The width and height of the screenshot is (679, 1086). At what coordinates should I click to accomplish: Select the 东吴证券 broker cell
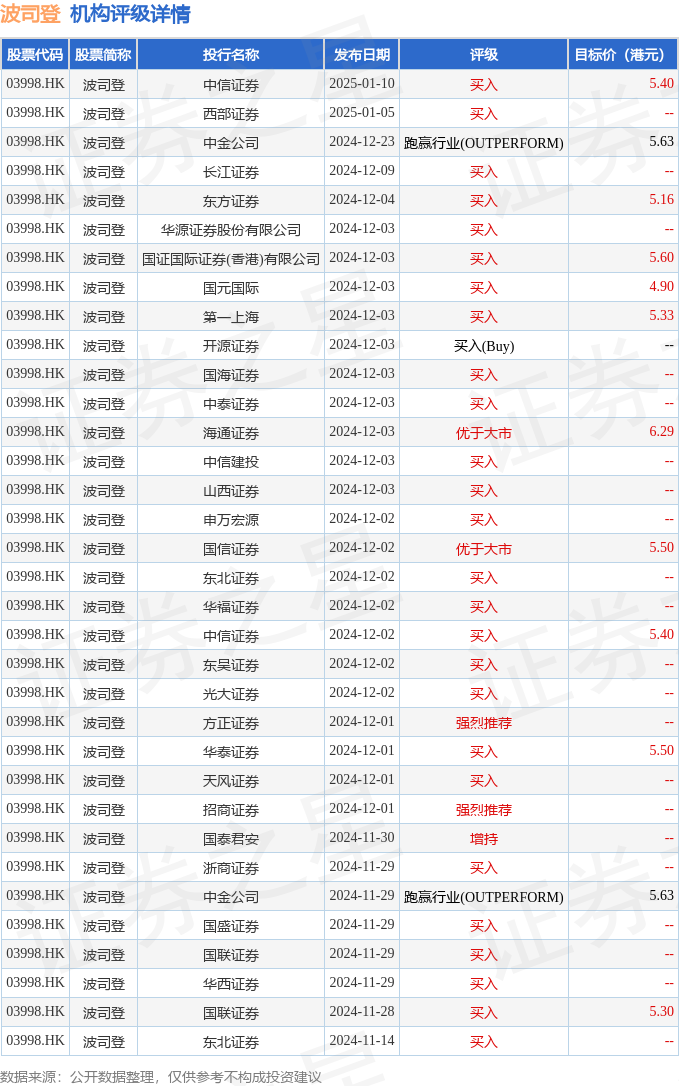point(231,665)
